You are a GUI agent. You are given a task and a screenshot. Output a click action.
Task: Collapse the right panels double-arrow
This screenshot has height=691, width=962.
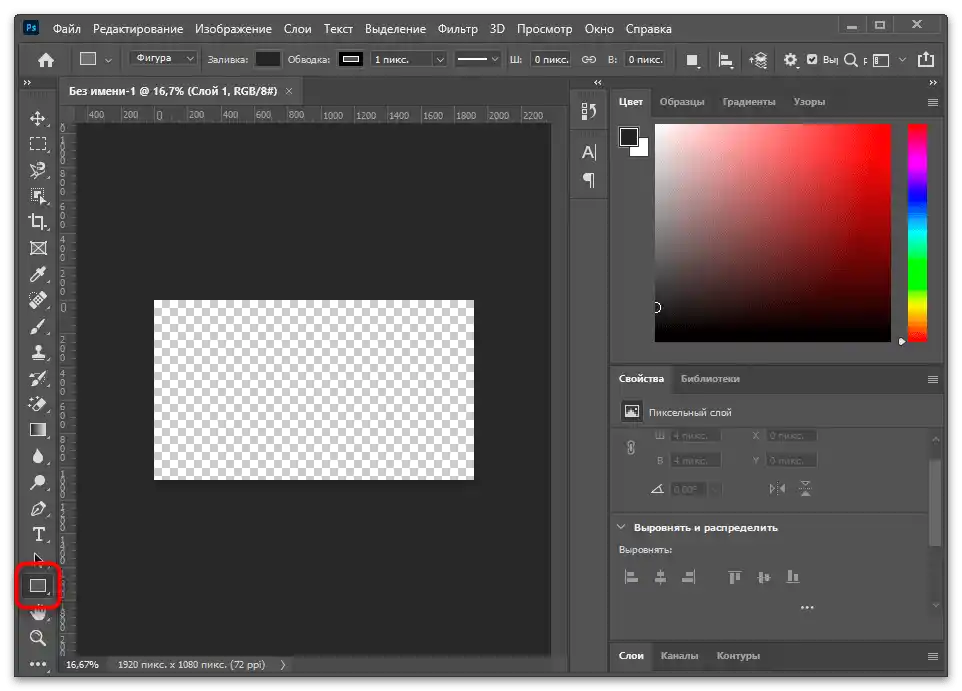pos(933,82)
